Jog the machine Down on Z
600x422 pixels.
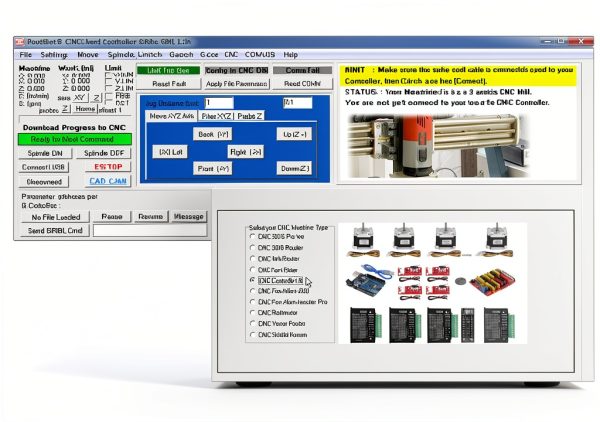294,168
